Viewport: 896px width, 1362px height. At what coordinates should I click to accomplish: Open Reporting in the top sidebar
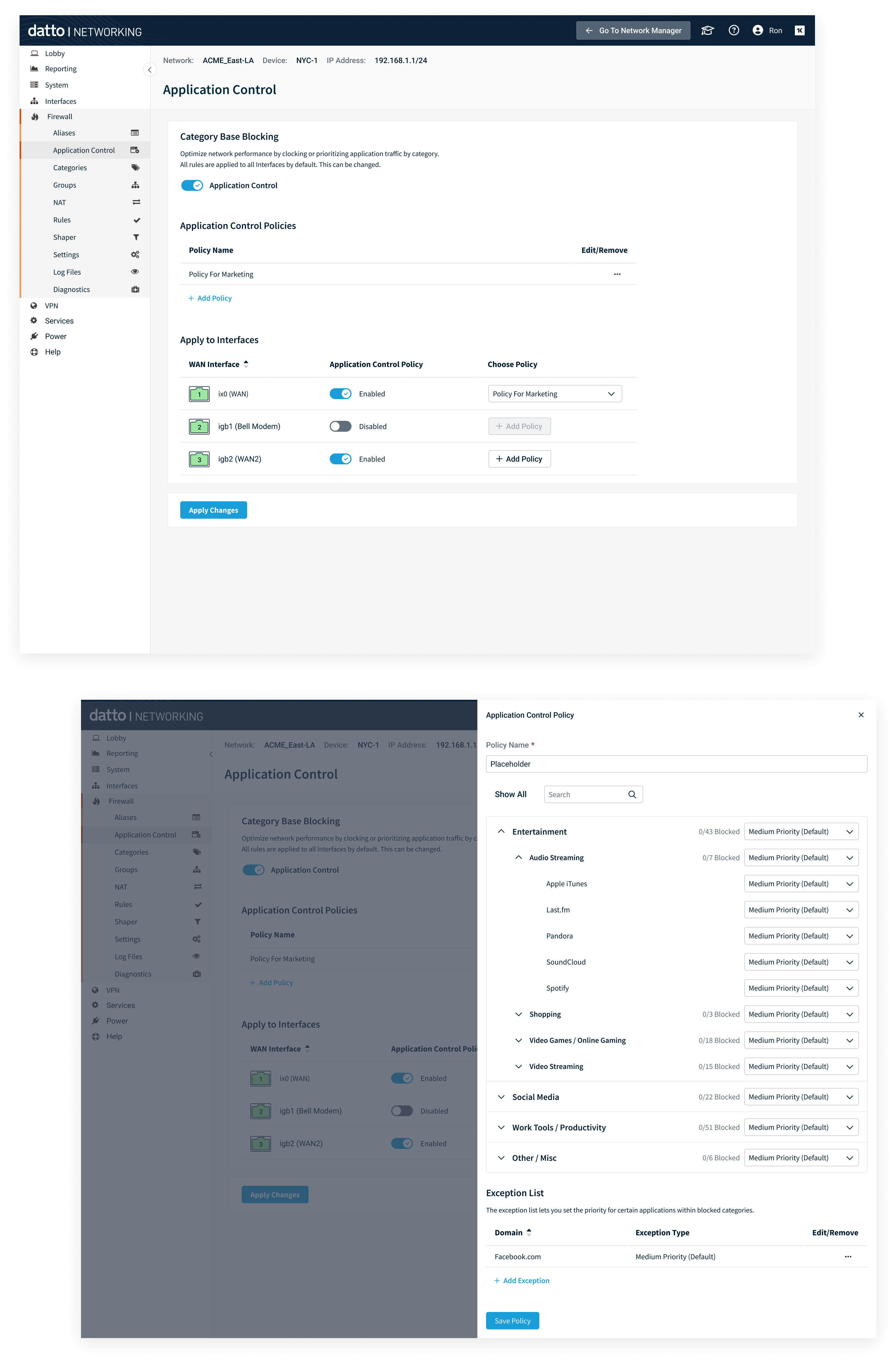61,69
